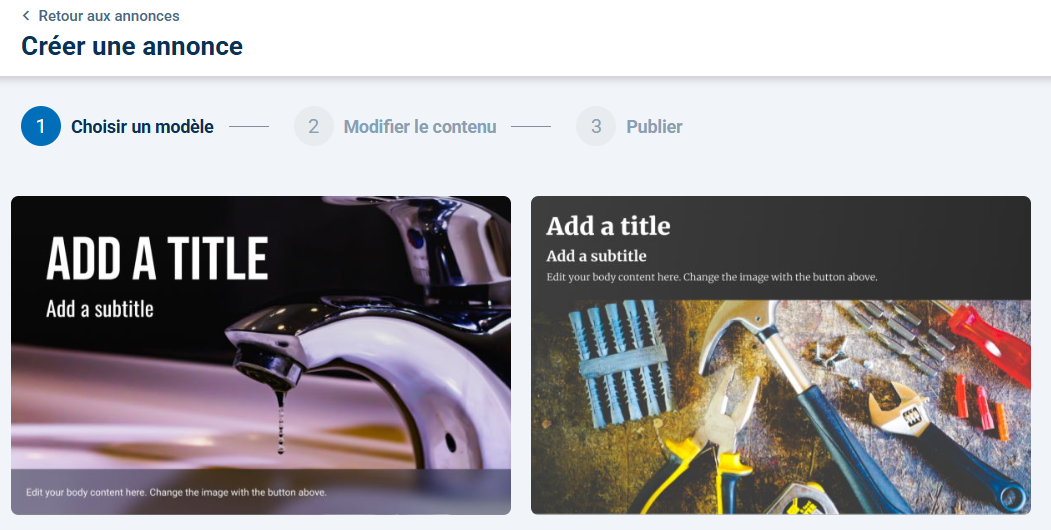The width and height of the screenshot is (1051, 530).
Task: Go to the Publier step label
Action: pos(654,127)
